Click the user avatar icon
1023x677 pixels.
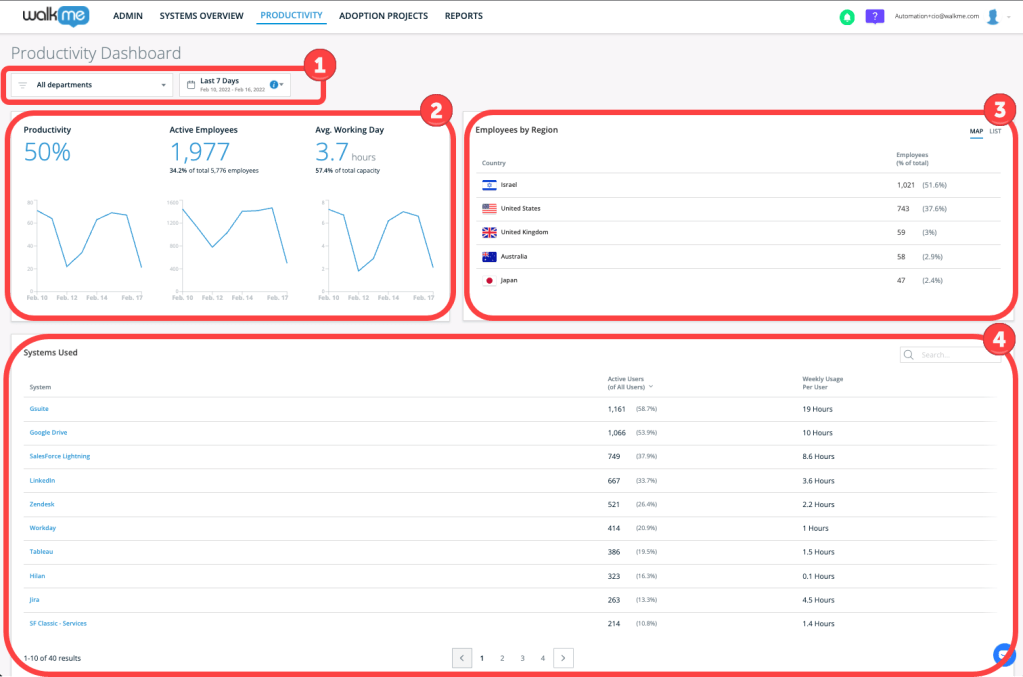coord(992,17)
